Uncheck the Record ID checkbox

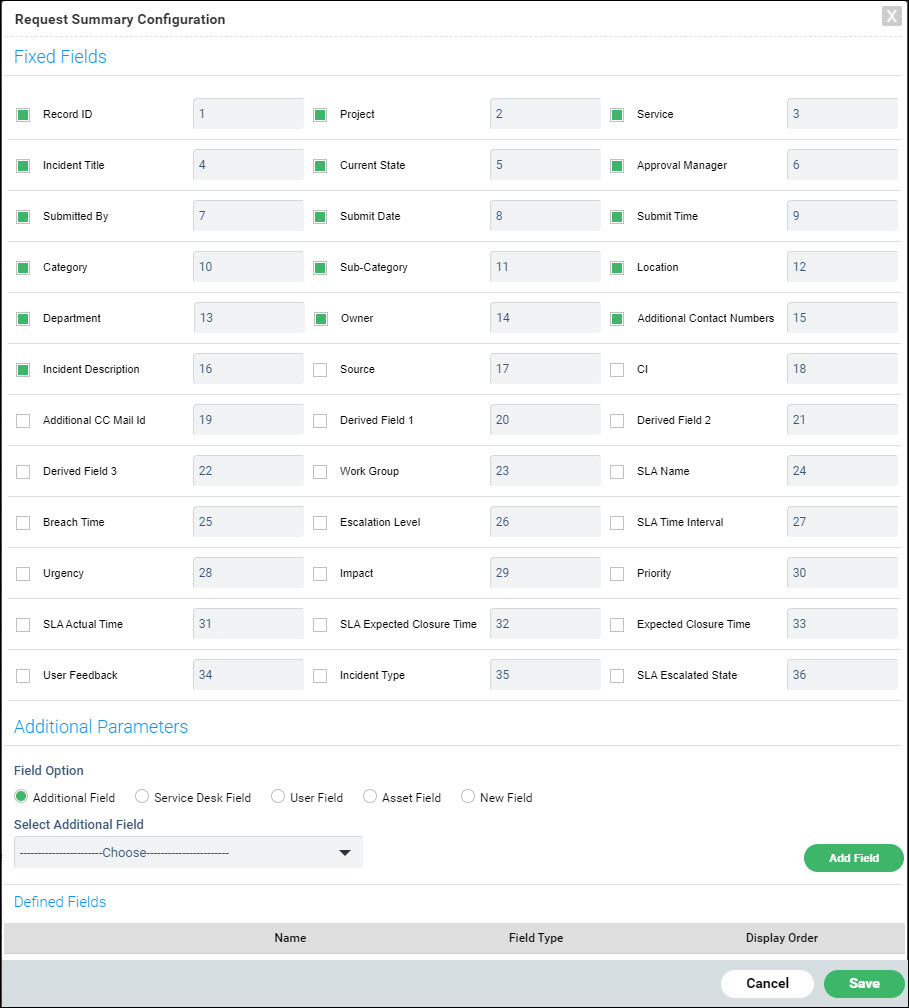click(23, 115)
